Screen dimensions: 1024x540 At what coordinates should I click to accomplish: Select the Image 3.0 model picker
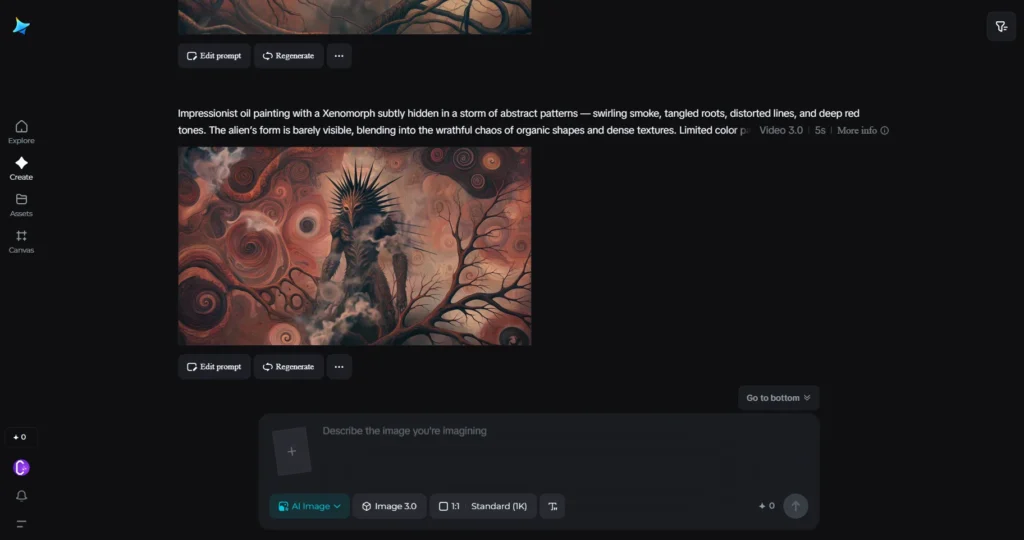point(389,506)
